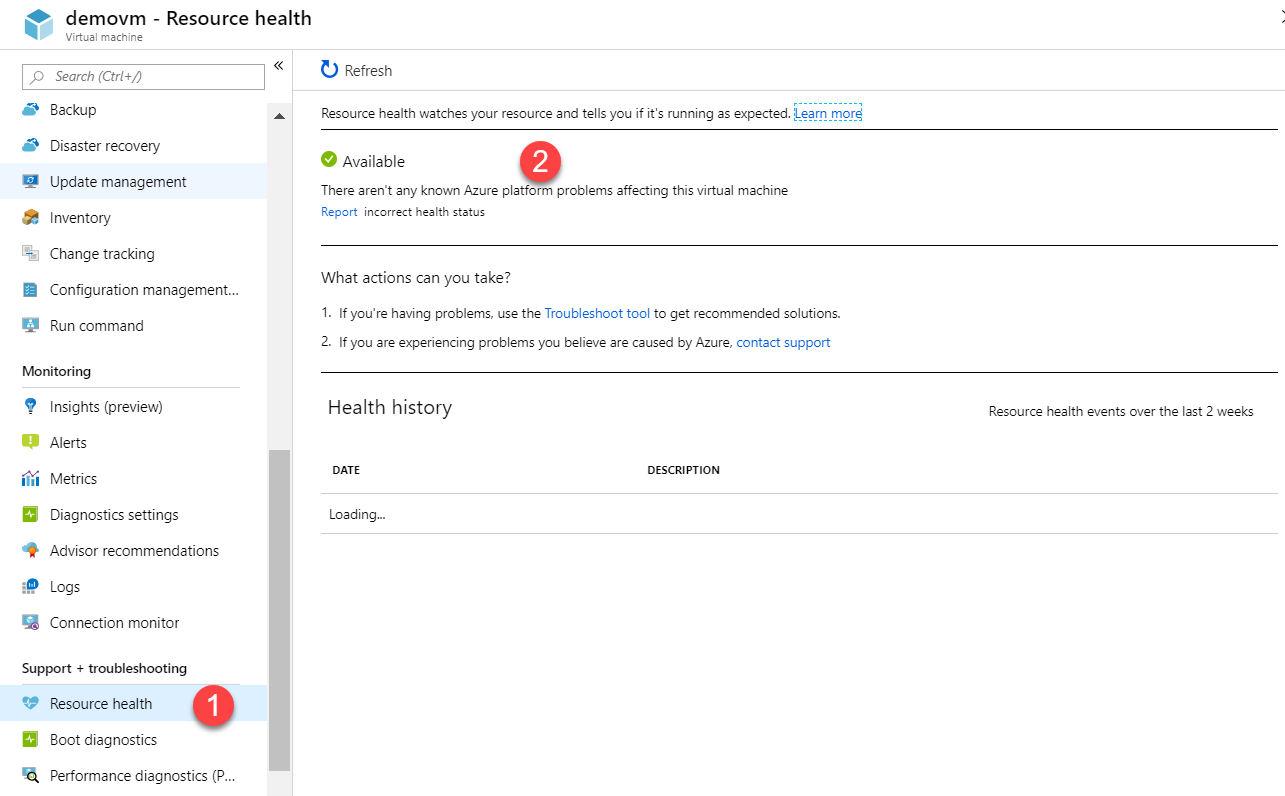Click the sidebar scroll up arrow
Viewport: 1285px width, 796px height.
click(279, 117)
